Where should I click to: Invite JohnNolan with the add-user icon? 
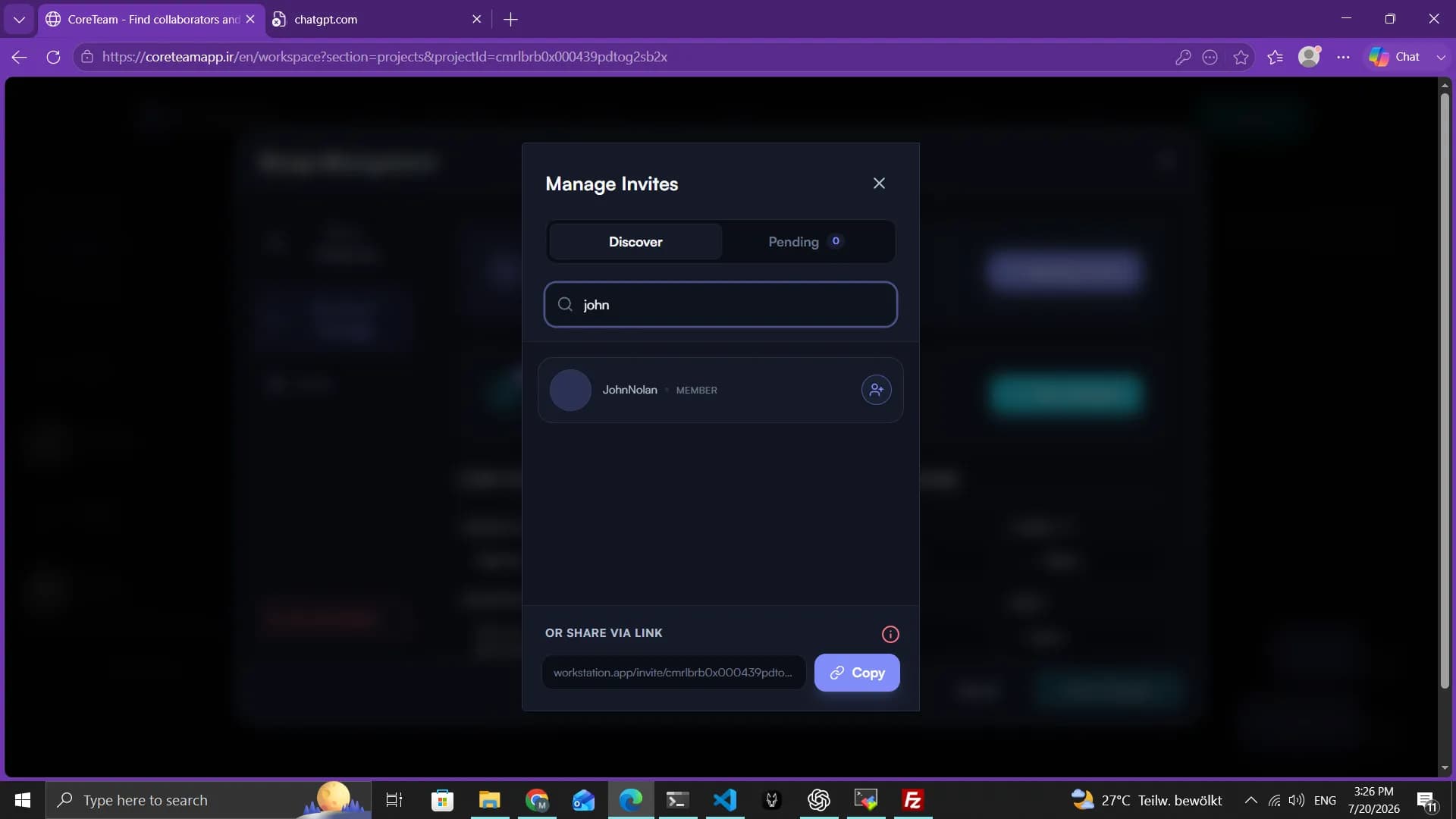[876, 390]
